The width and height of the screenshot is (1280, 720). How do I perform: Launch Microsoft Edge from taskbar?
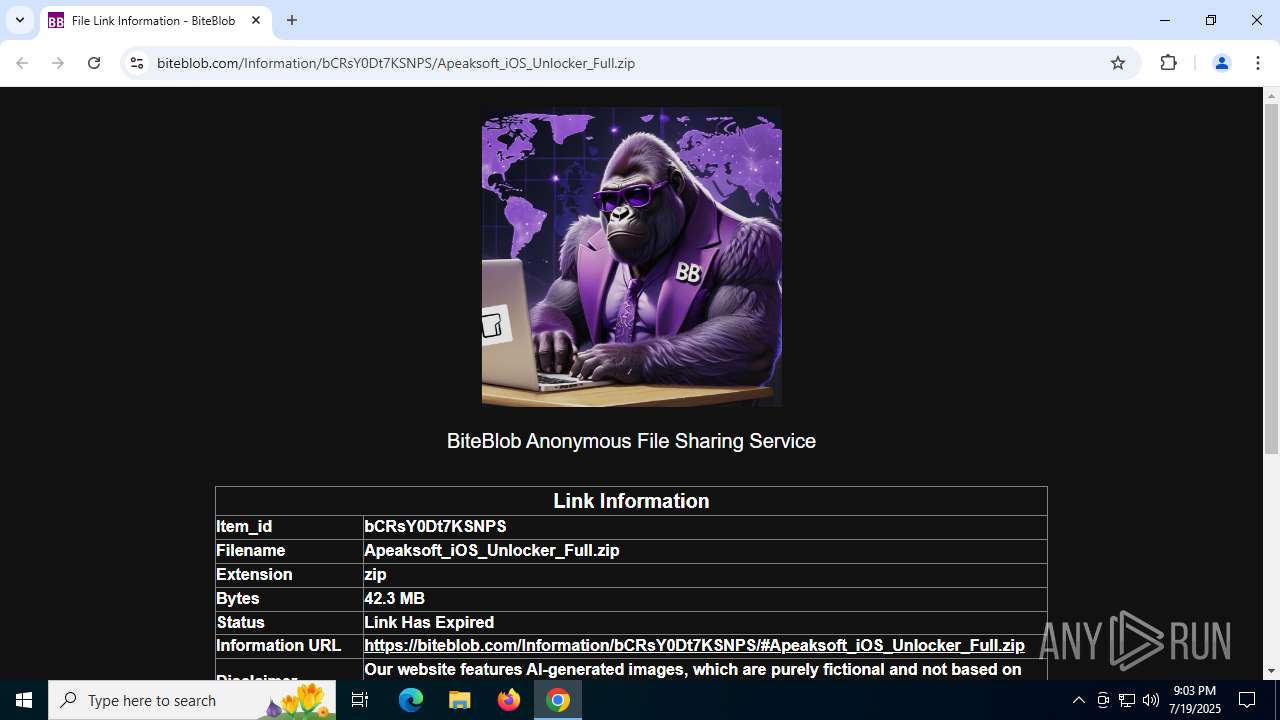click(411, 700)
